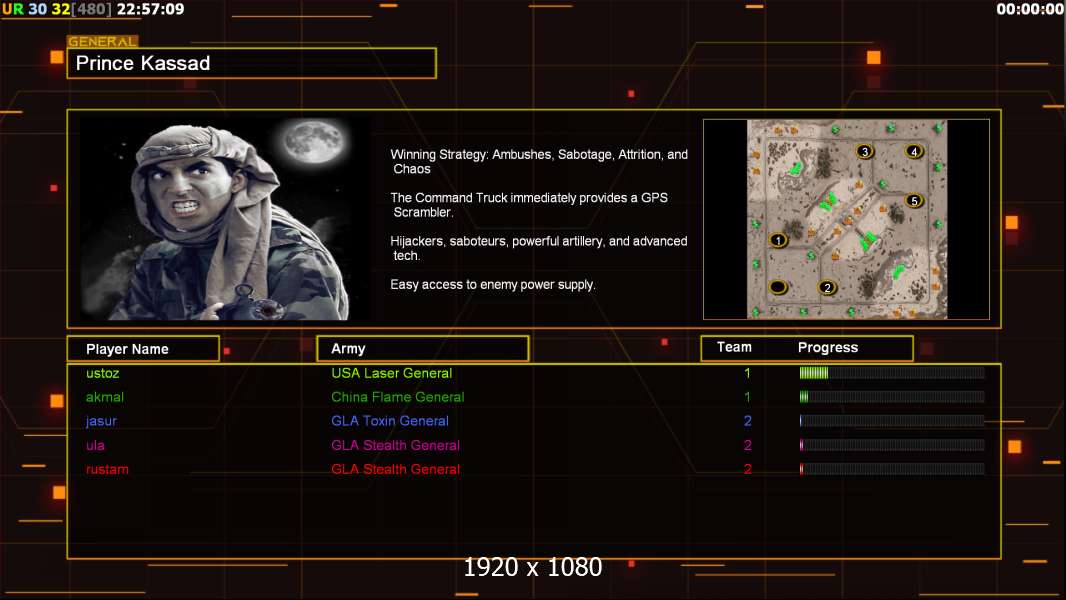Select the empty unnumbered start position marker
This screenshot has height=600, width=1066.
pos(778,288)
